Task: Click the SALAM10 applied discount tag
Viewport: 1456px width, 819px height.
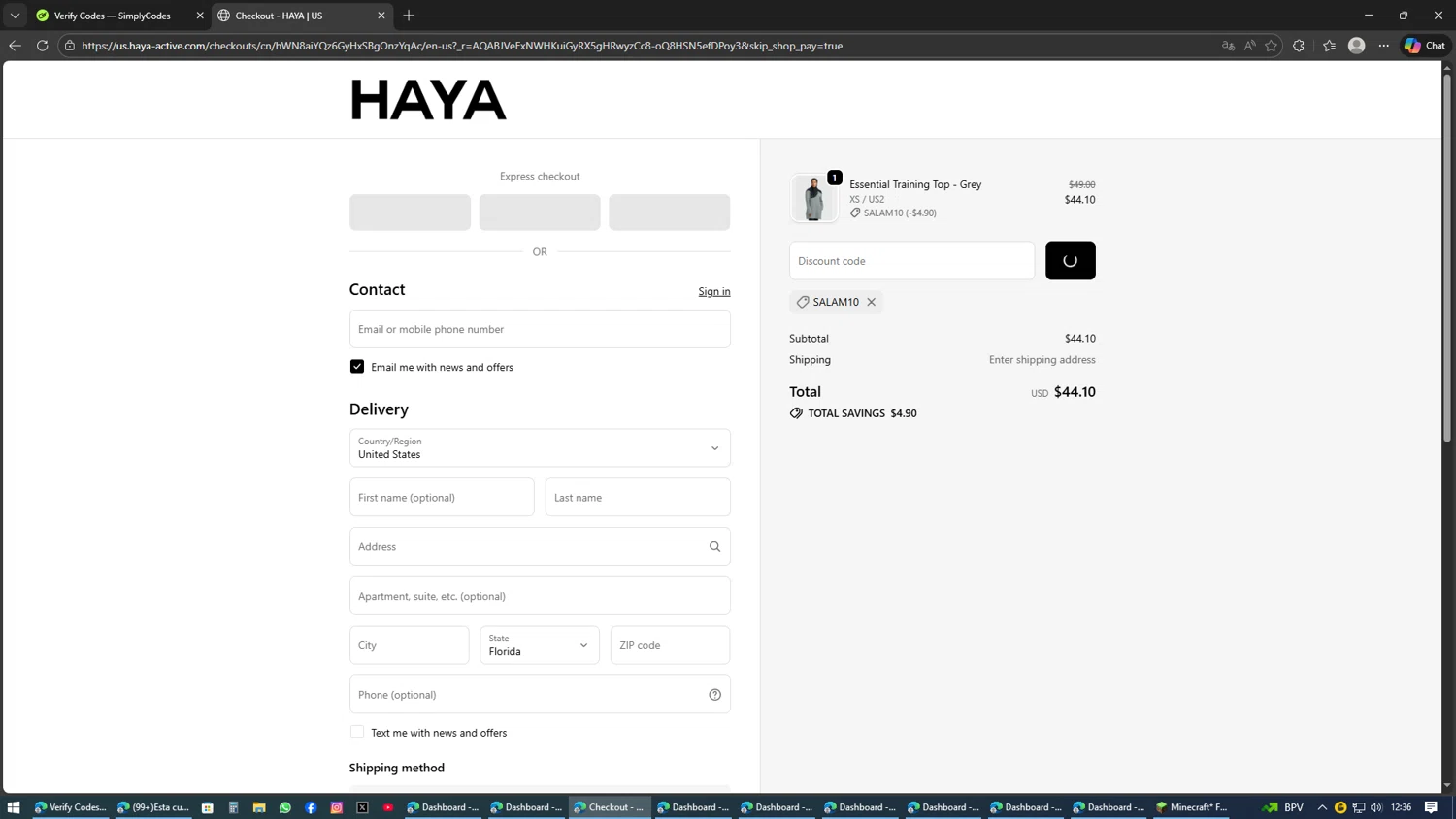Action: [836, 302]
